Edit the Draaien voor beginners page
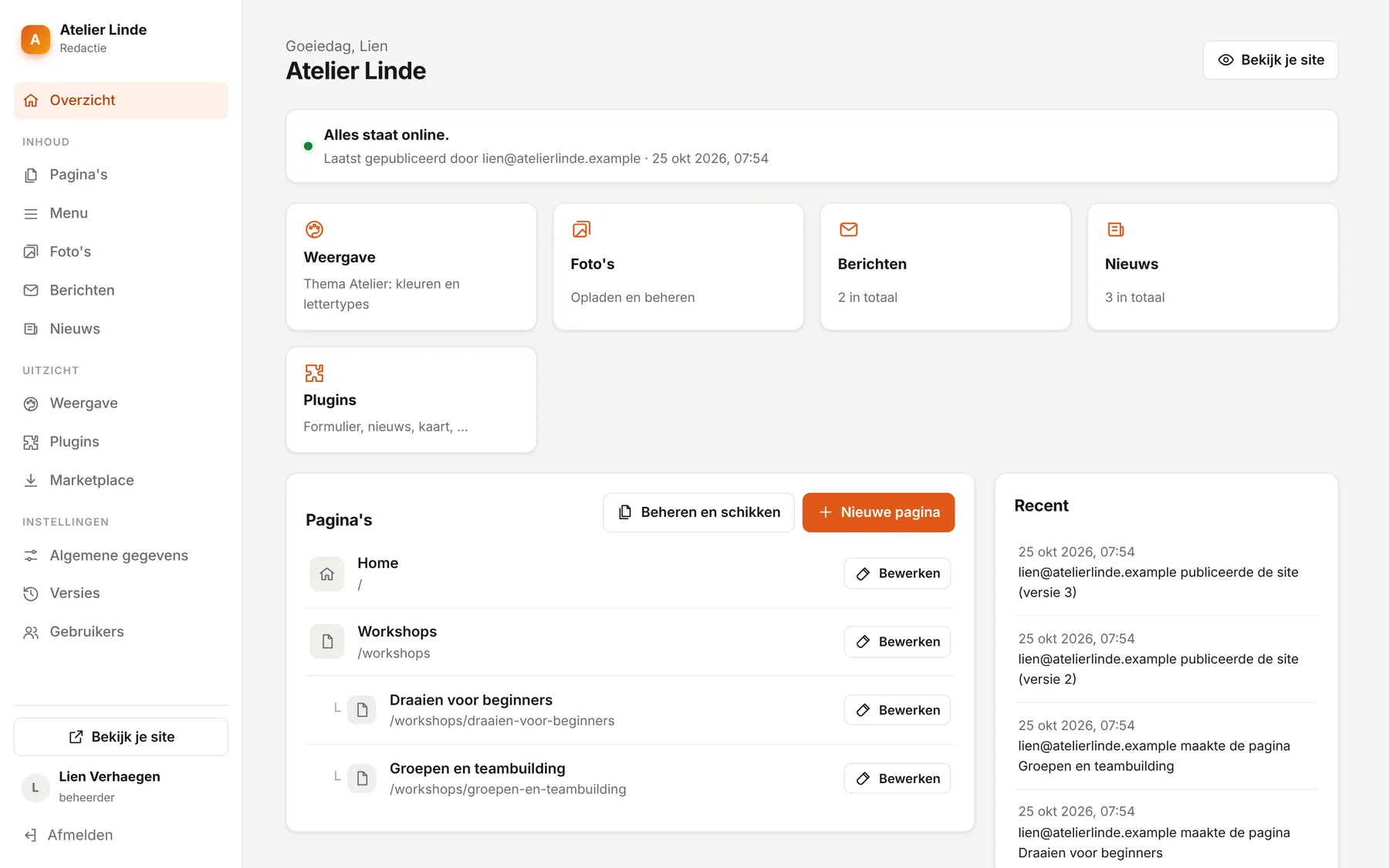 [897, 710]
